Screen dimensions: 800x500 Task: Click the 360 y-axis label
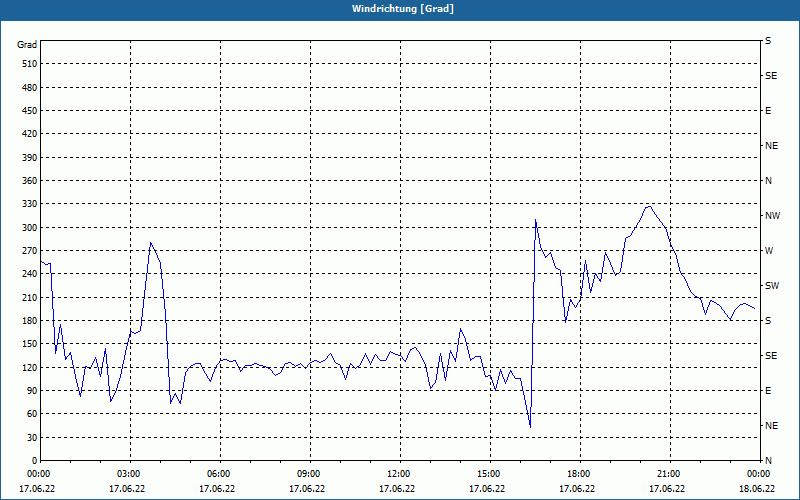30,181
